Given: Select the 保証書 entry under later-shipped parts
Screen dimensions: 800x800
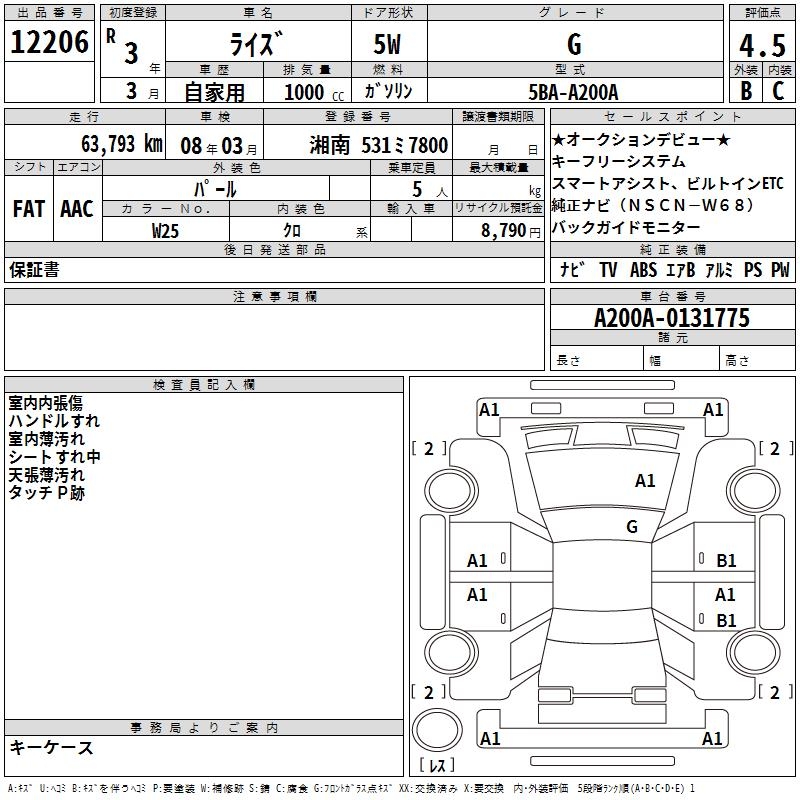Looking at the screenshot, I should [34, 270].
